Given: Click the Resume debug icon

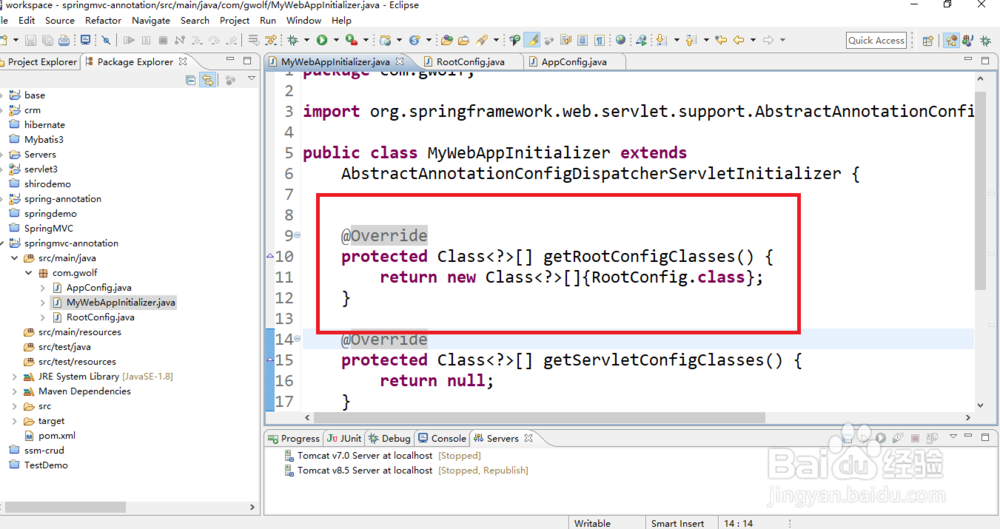Looking at the screenshot, I should pos(129,40).
